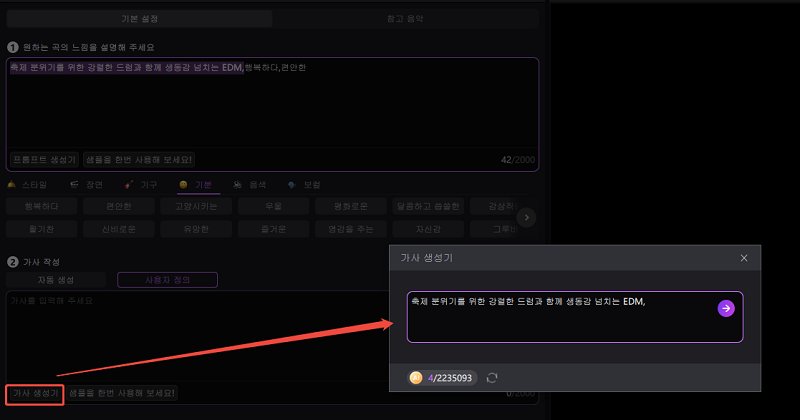Toggle the 영감을 주는 mood tag
Image resolution: width=800 pixels, height=420 pixels.
351,229
